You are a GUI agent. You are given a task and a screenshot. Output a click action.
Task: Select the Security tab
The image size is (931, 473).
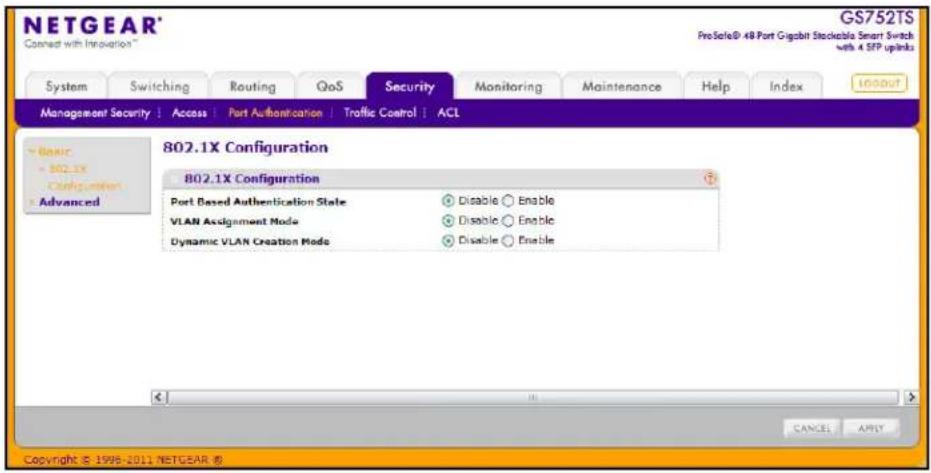409,87
